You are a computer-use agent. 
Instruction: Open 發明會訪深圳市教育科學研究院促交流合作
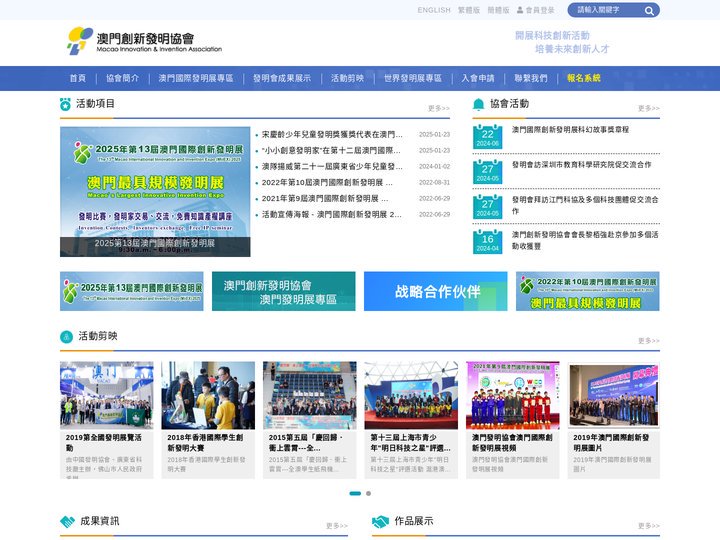click(x=581, y=165)
